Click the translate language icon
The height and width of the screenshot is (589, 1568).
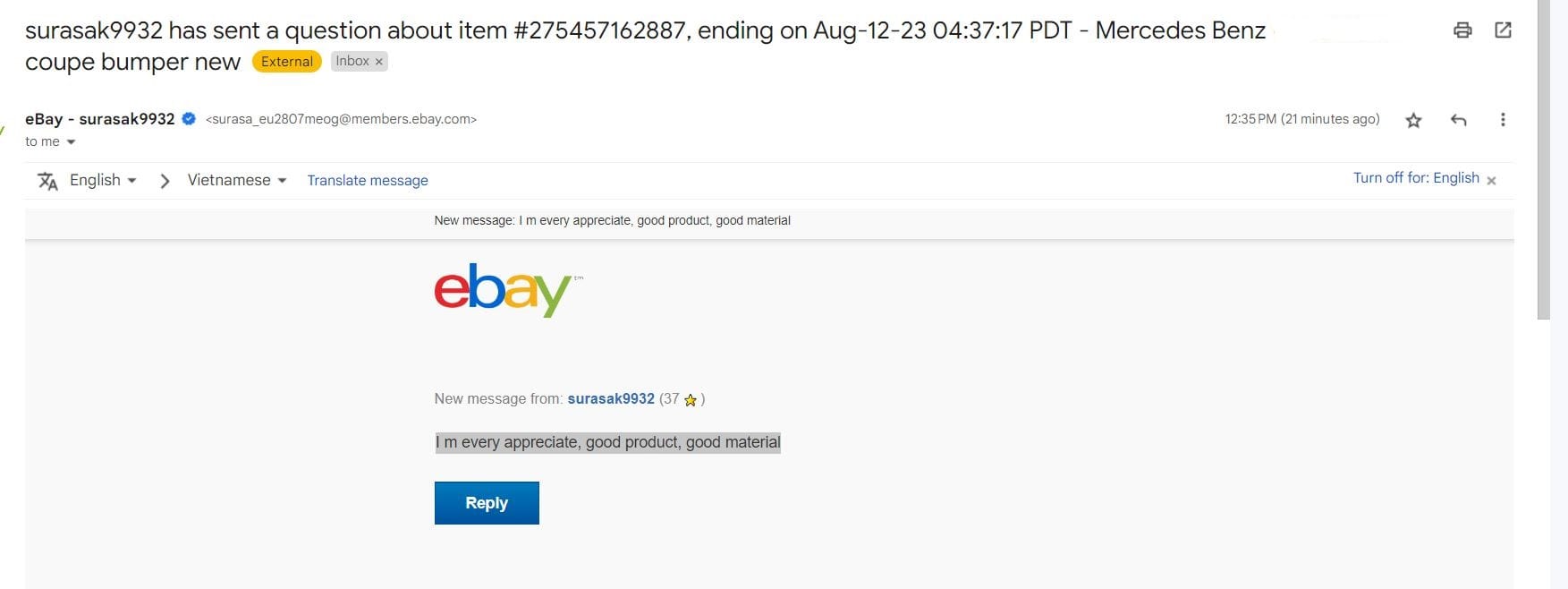(47, 181)
